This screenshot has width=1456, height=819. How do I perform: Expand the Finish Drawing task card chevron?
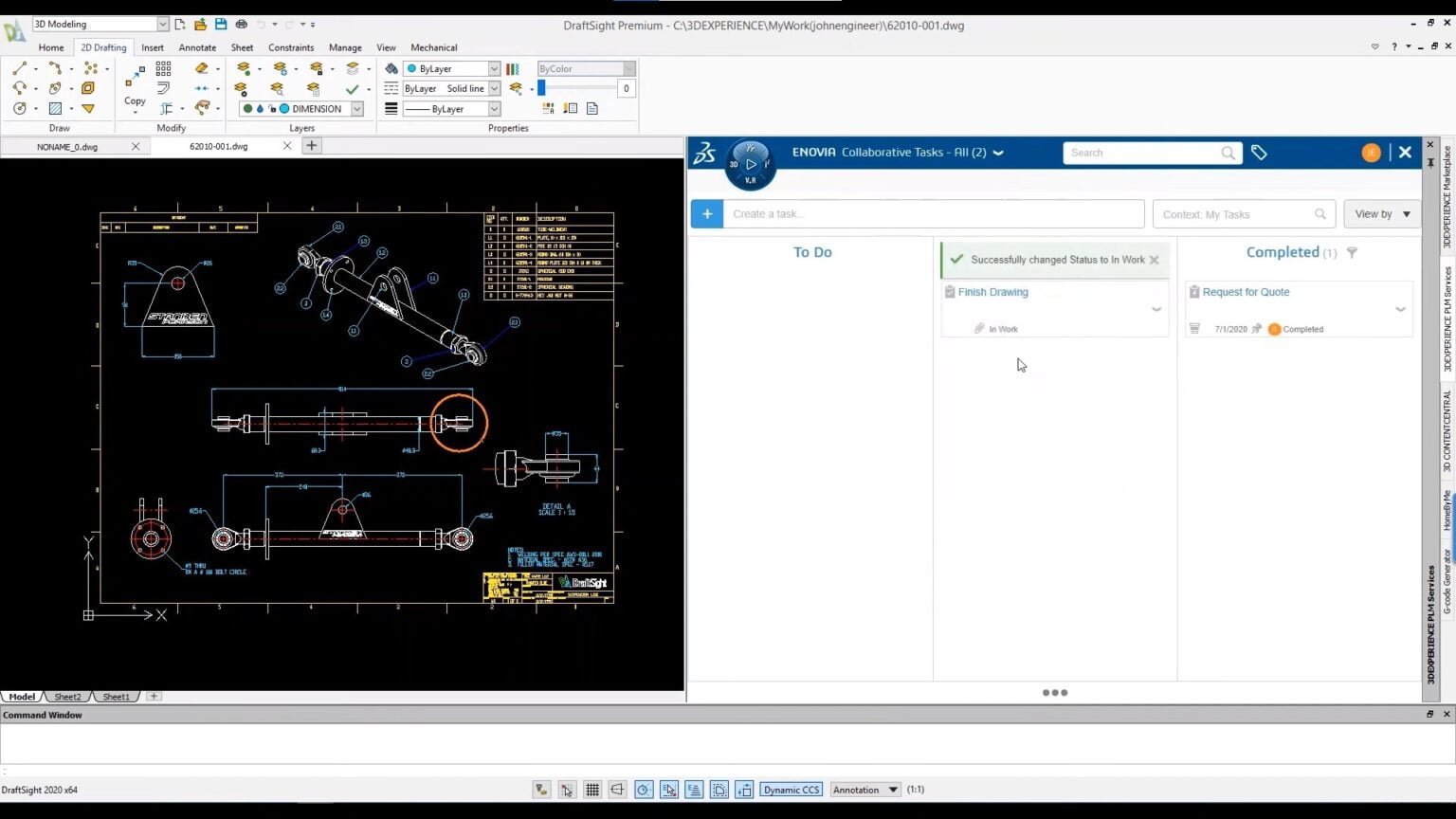pyautogui.click(x=1156, y=309)
